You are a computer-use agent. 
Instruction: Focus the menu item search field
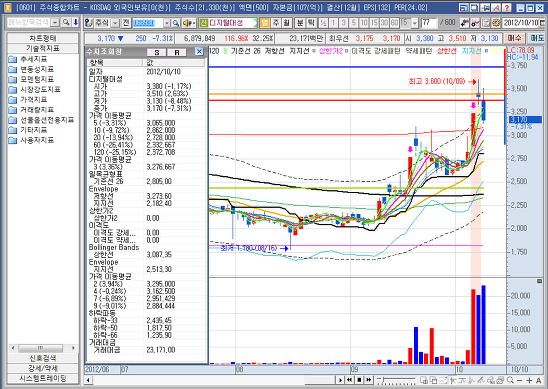click(x=29, y=23)
